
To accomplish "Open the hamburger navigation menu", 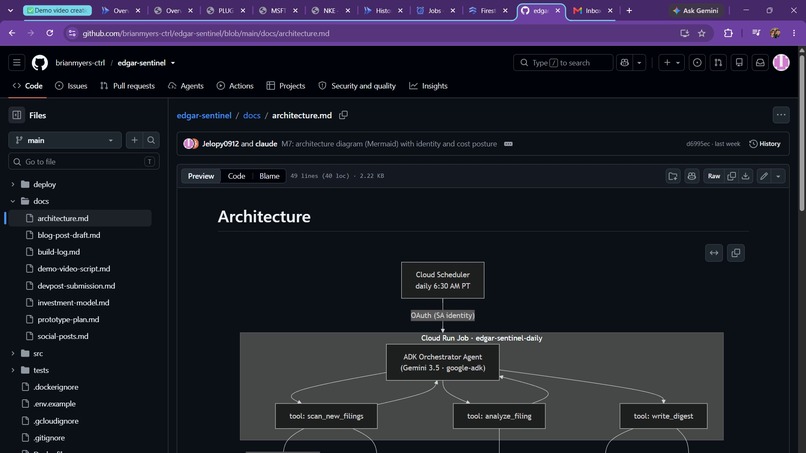I will click(x=16, y=63).
